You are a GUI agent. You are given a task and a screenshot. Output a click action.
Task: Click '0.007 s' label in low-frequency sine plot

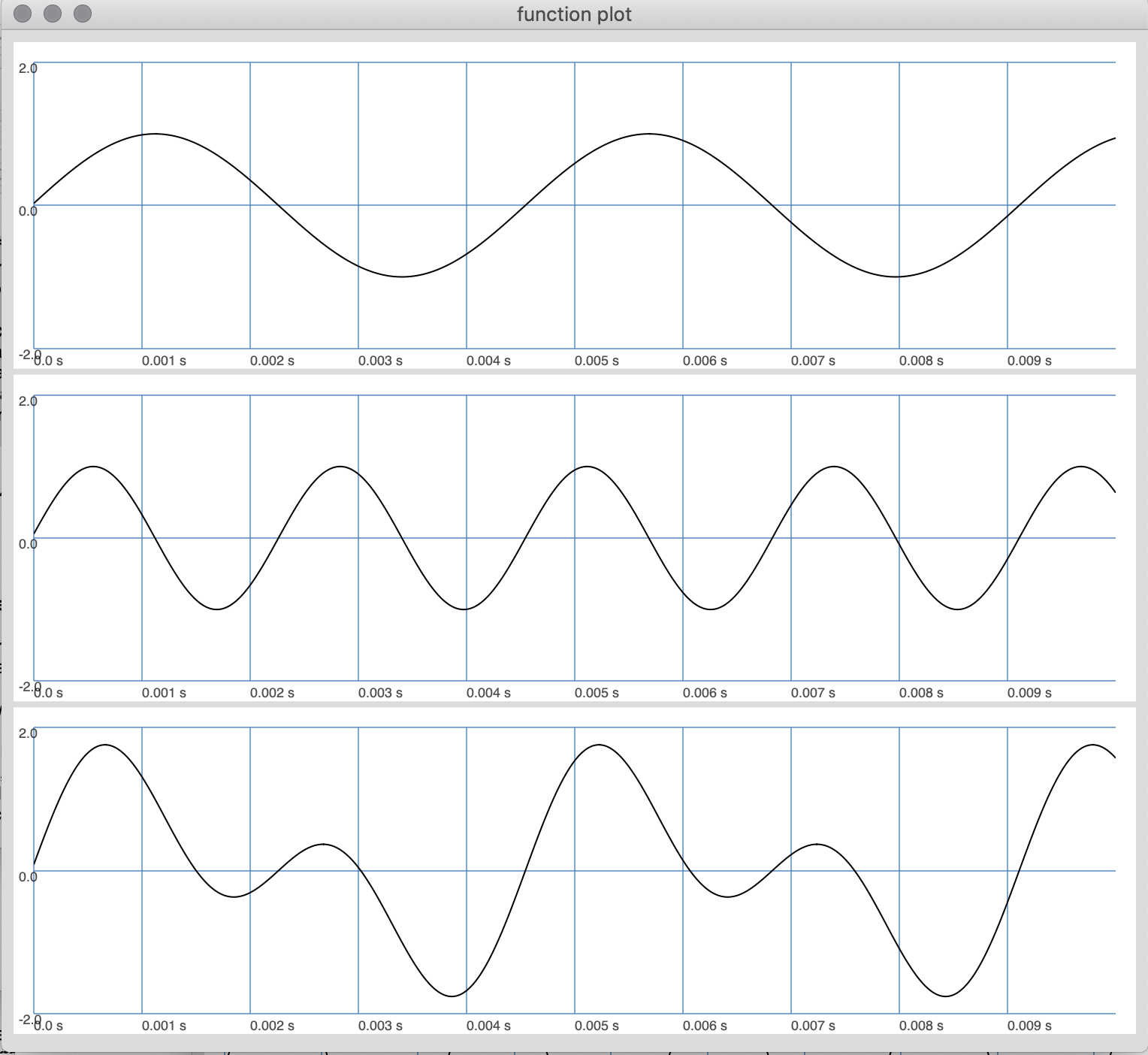[813, 361]
